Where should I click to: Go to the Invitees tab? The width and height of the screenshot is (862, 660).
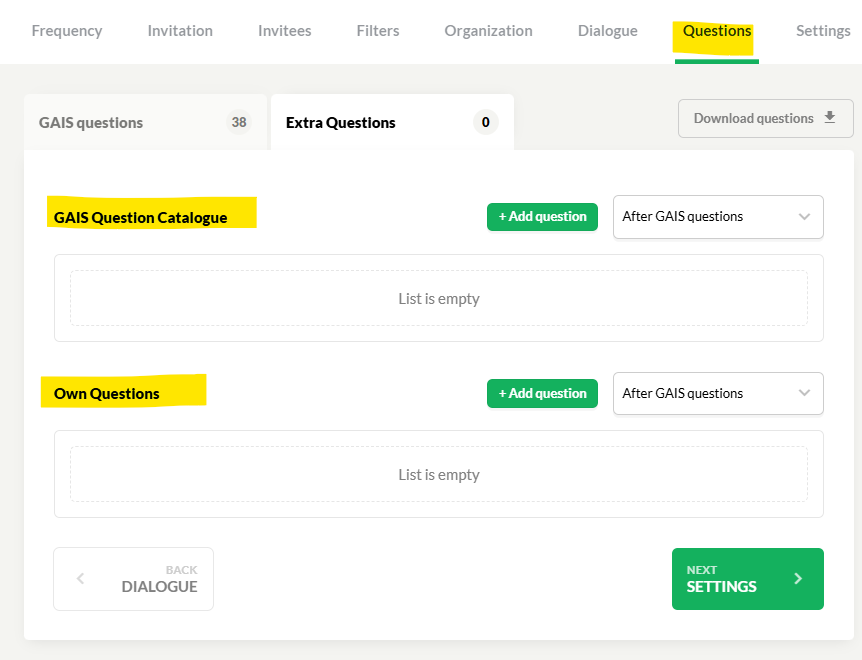click(x=284, y=31)
